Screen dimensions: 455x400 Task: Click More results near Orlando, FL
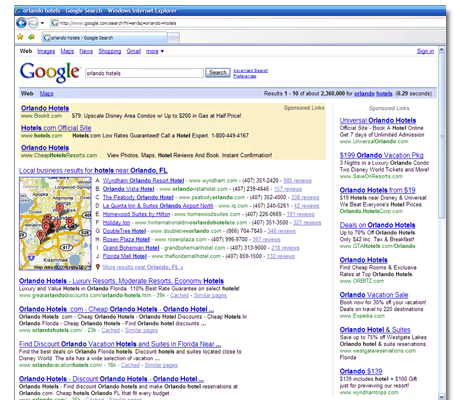pos(143,267)
